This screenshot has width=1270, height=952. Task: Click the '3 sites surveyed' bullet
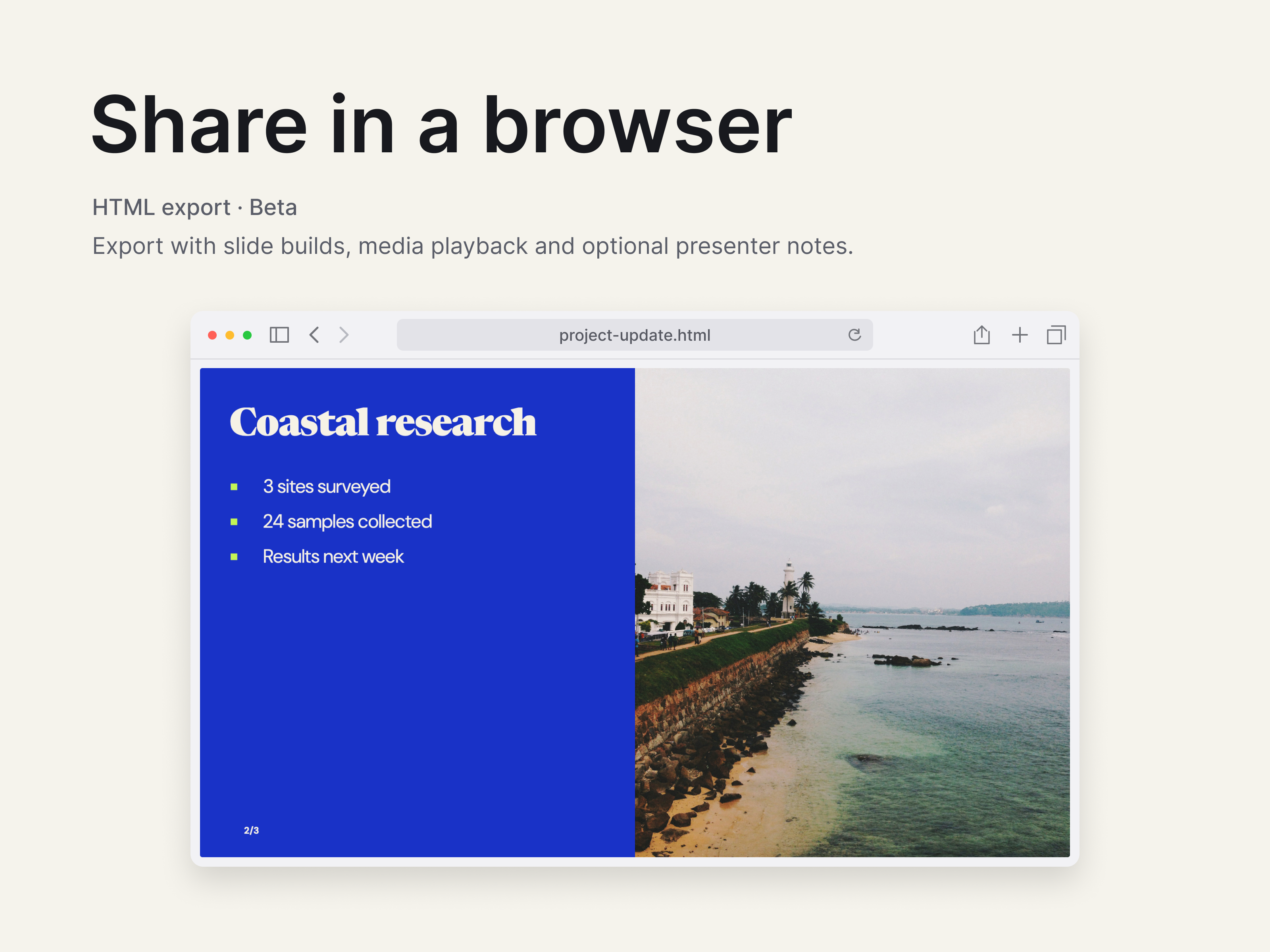(327, 487)
